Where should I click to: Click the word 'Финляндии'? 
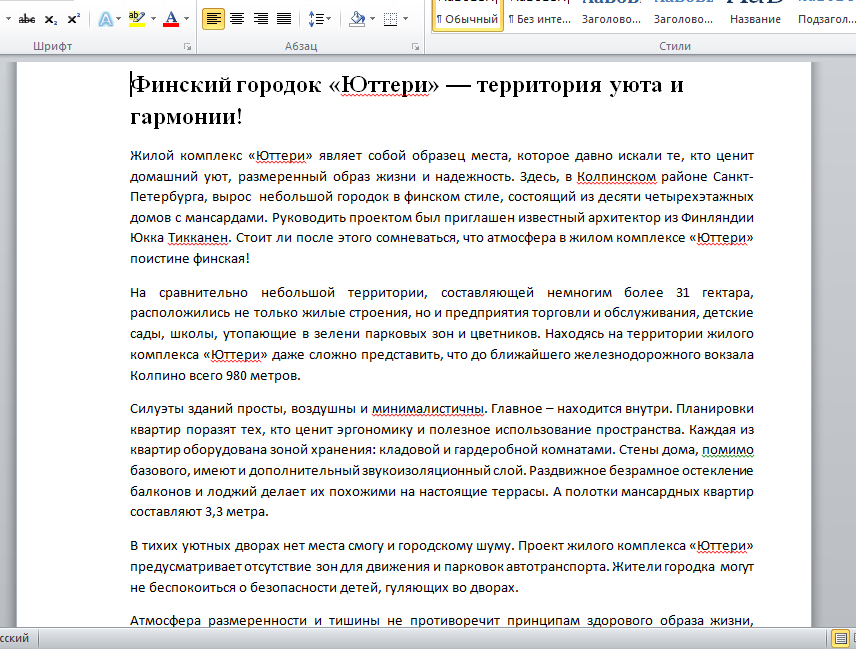(717, 217)
